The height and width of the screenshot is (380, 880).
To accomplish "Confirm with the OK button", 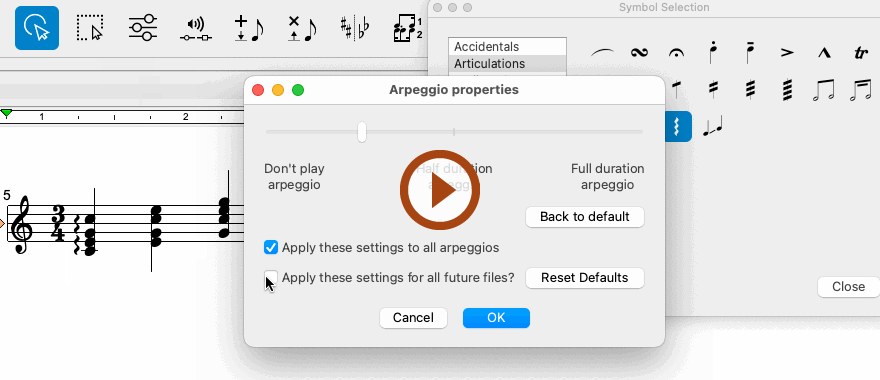I will (x=496, y=318).
